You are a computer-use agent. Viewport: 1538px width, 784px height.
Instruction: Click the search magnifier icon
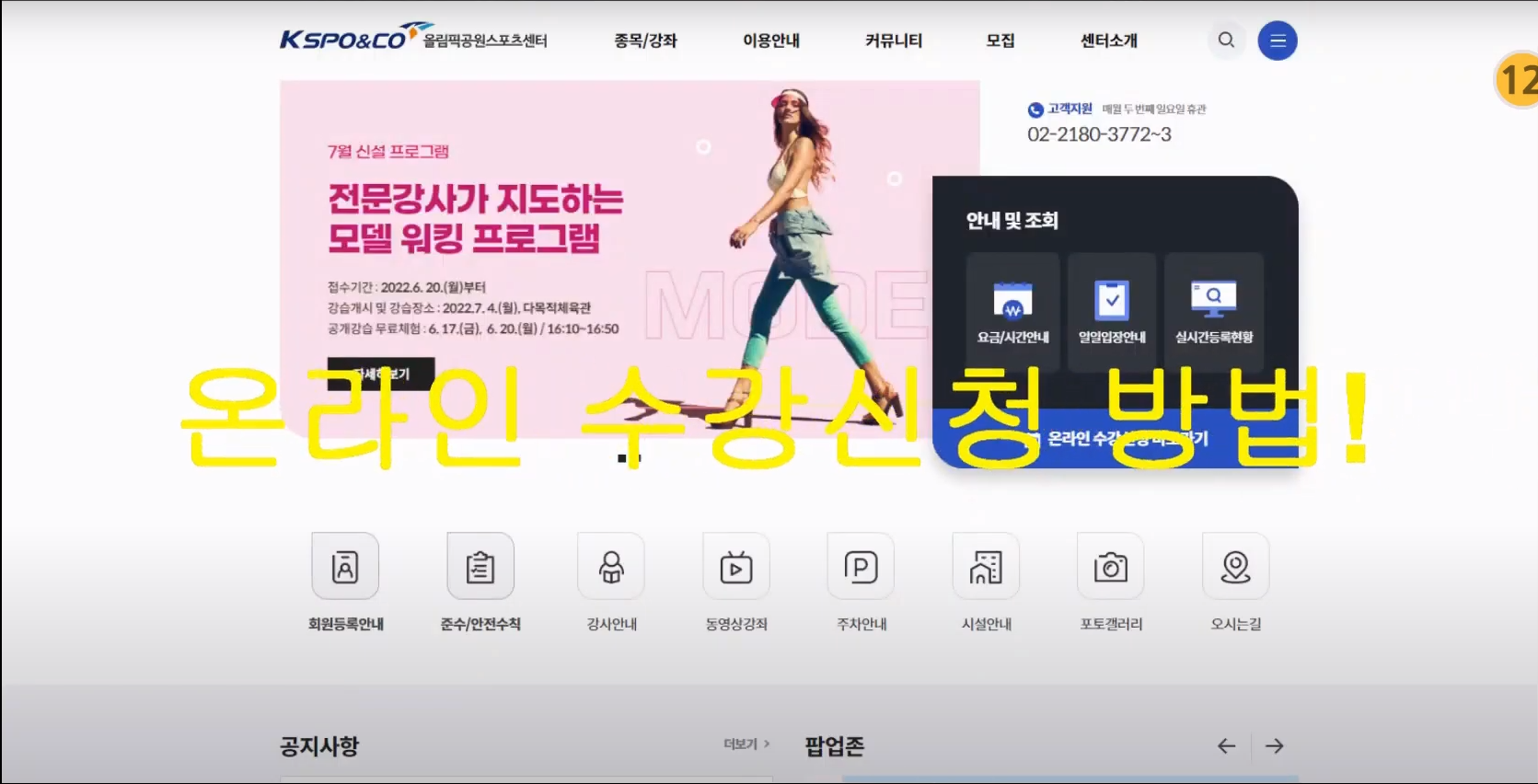1226,40
